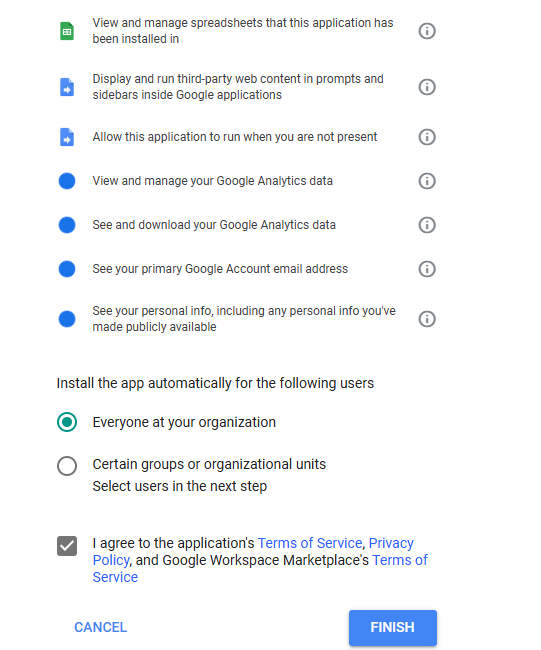The height and width of the screenshot is (650, 541).
Task: Show info for run when not present
Action: pyautogui.click(x=427, y=137)
